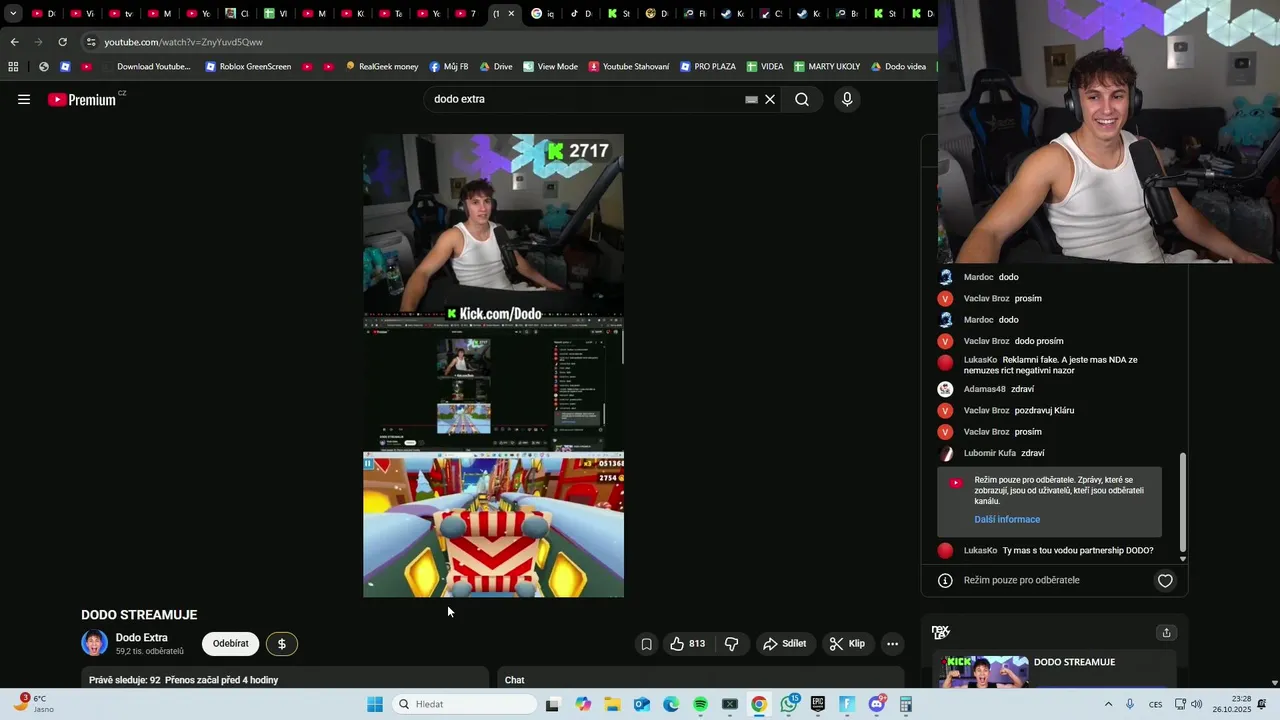Open Discord from the taskbar
Viewport: 1280px width, 720px height.
877,704
